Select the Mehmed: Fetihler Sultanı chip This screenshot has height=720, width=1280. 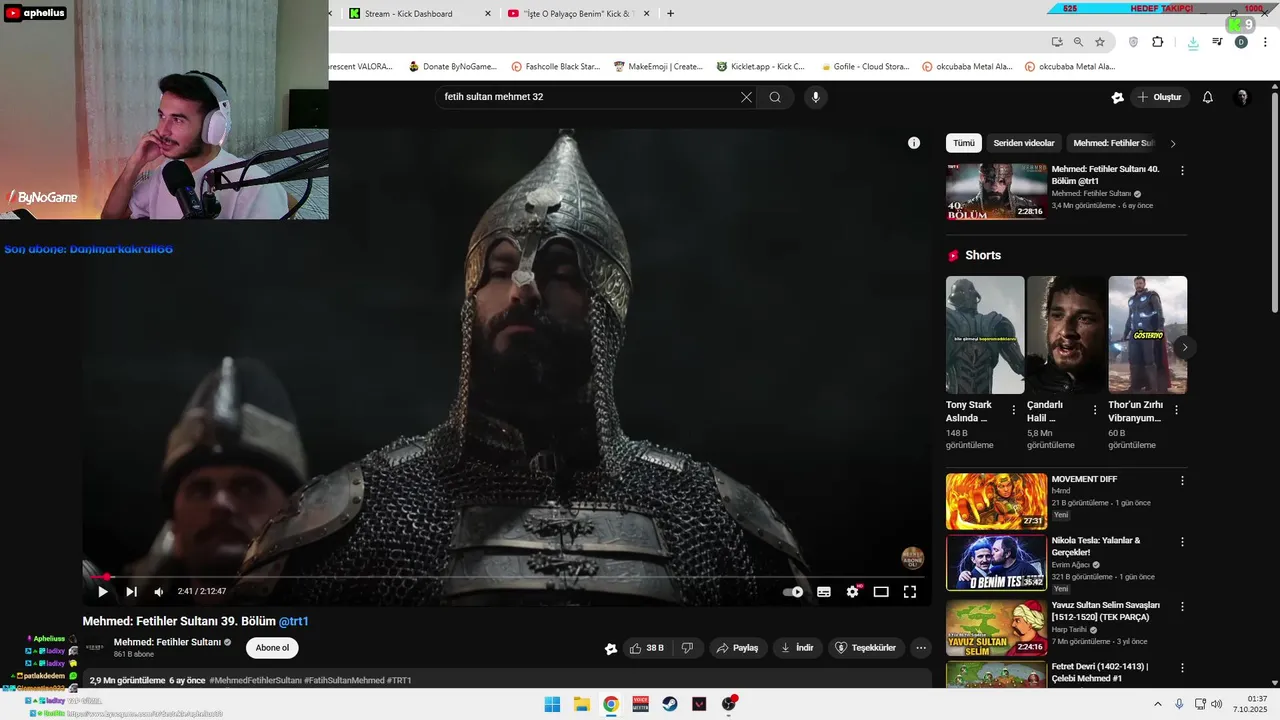(x=1113, y=143)
